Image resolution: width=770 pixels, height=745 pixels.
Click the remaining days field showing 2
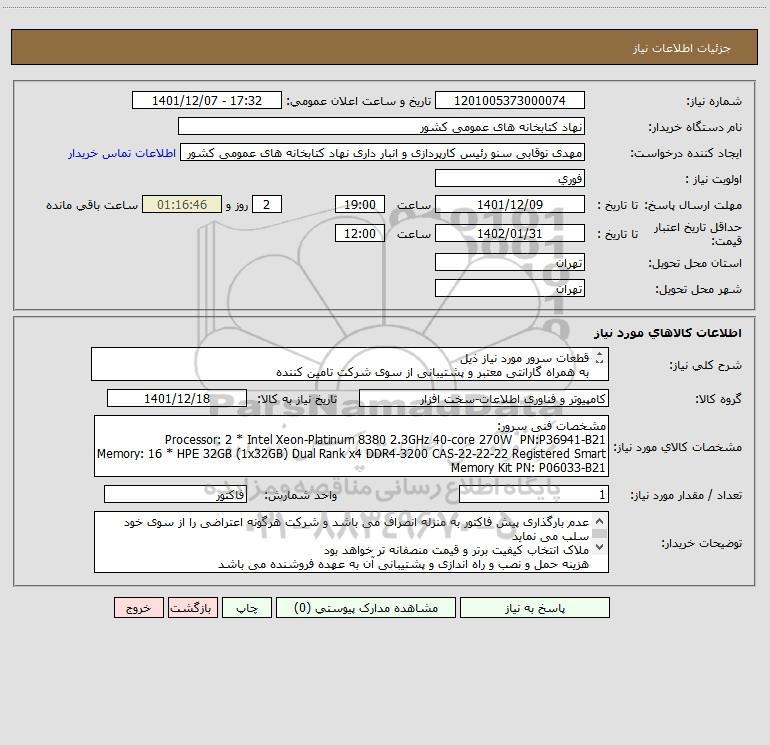[267, 204]
